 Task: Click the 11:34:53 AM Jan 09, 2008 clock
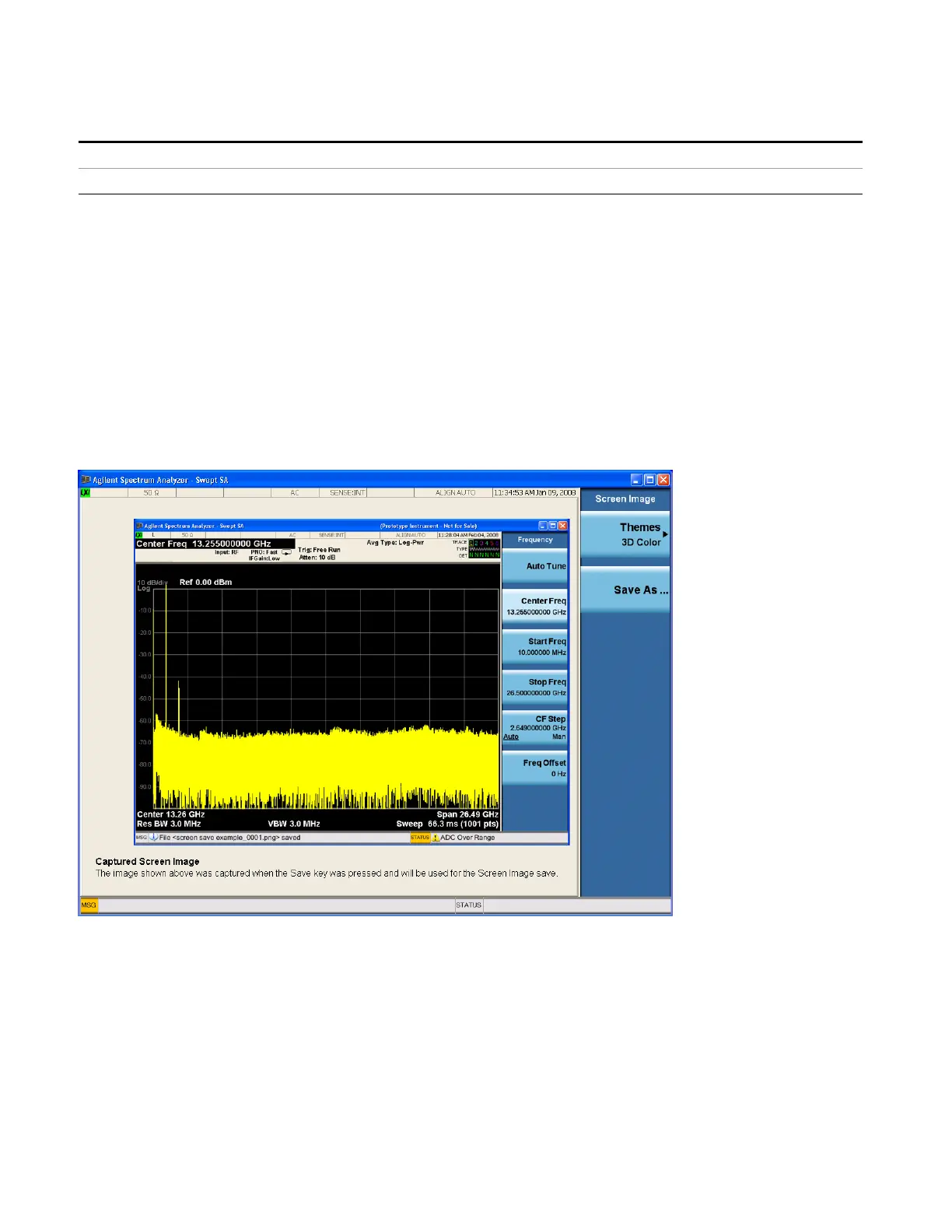tap(535, 493)
